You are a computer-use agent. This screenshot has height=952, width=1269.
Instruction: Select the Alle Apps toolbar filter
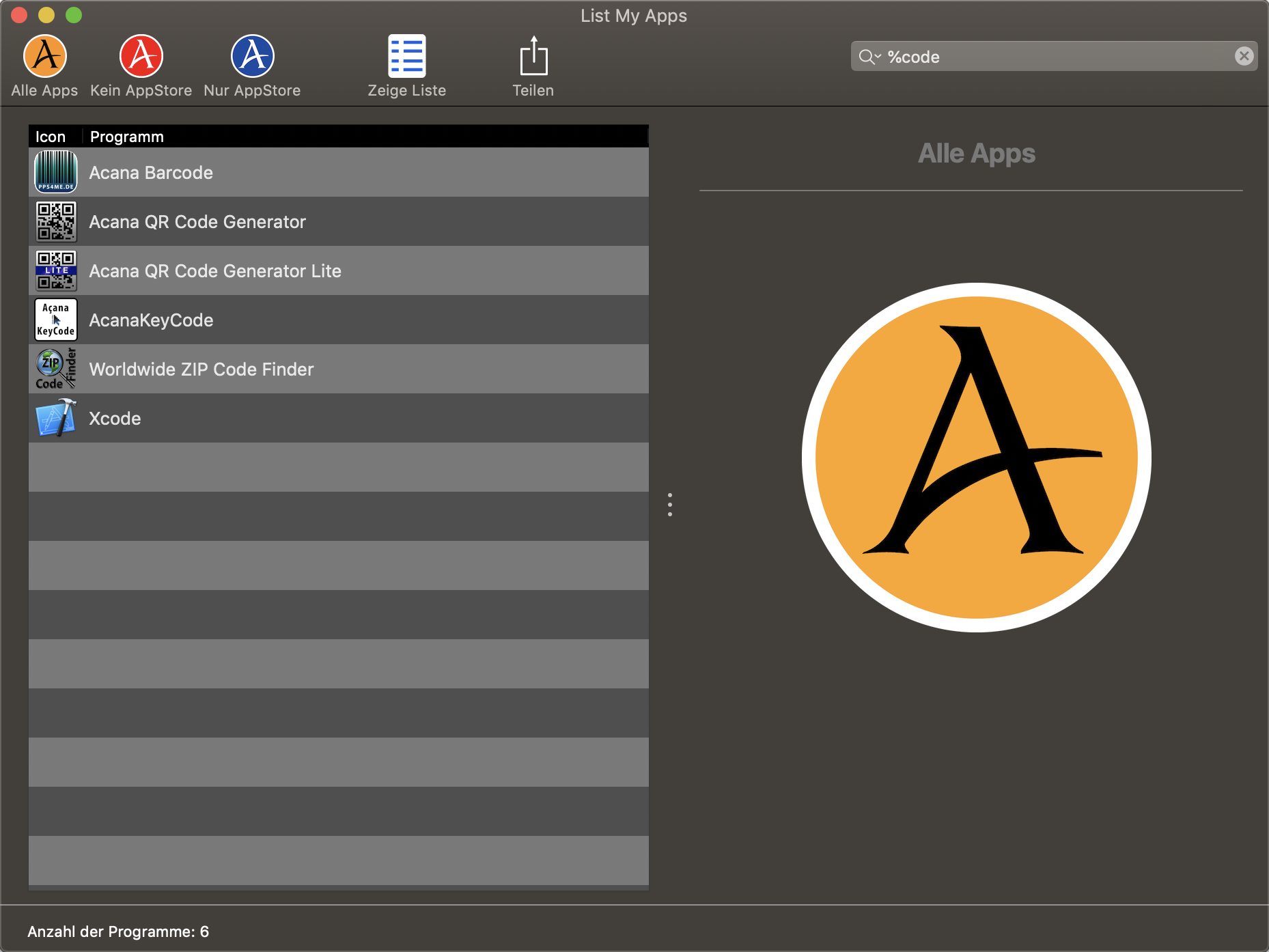click(45, 66)
